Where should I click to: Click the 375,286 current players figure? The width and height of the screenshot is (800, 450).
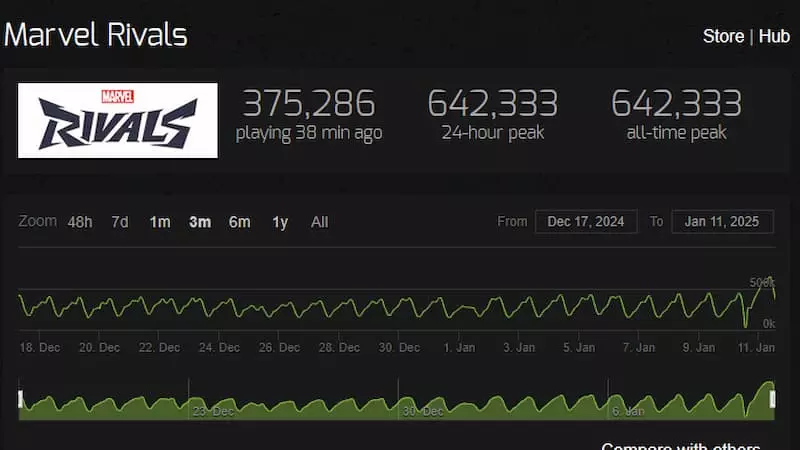click(x=309, y=103)
